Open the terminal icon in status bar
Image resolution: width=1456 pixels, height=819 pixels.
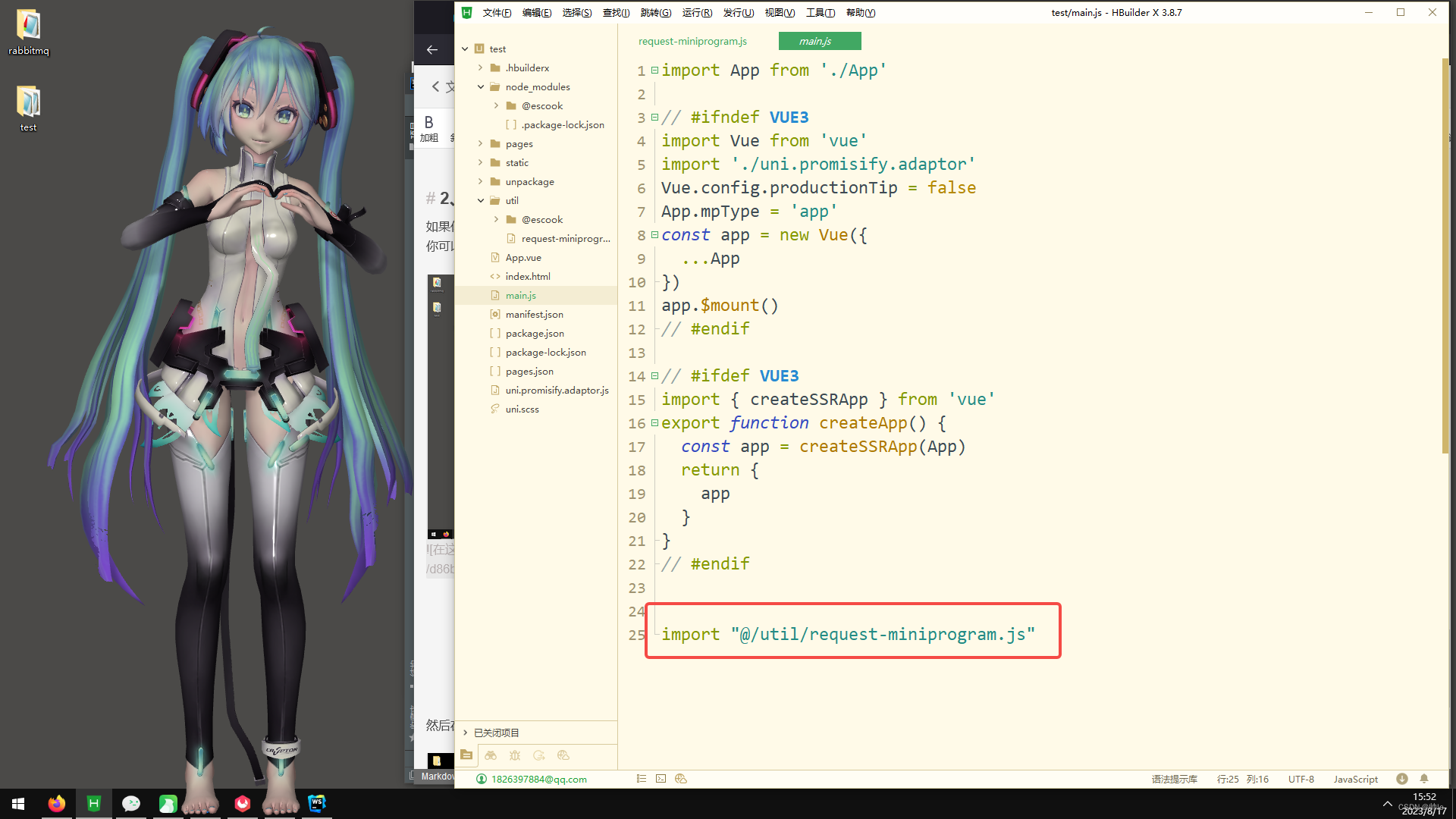point(661,779)
